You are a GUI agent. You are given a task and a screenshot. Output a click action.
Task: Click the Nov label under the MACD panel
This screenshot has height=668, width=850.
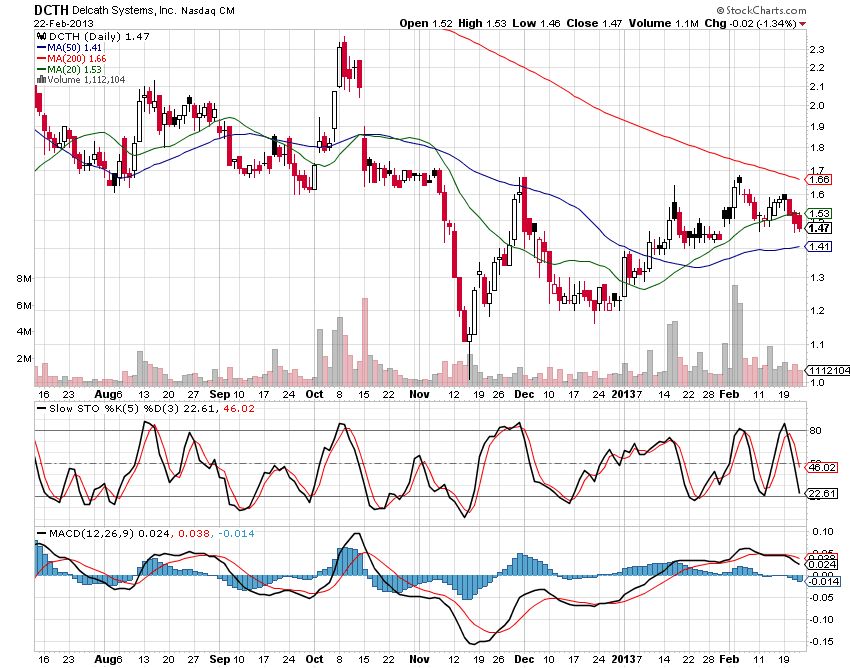click(419, 659)
